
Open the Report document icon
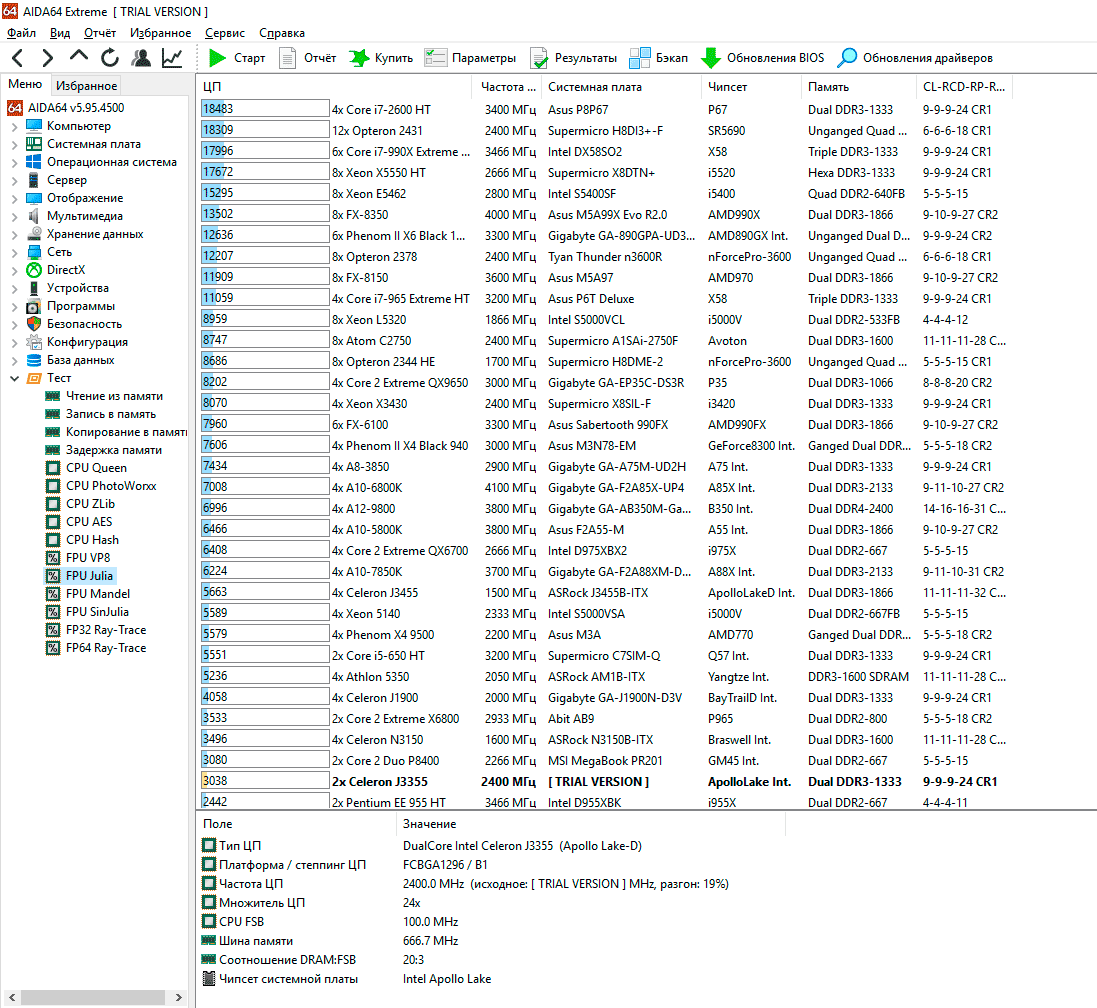[x=288, y=58]
